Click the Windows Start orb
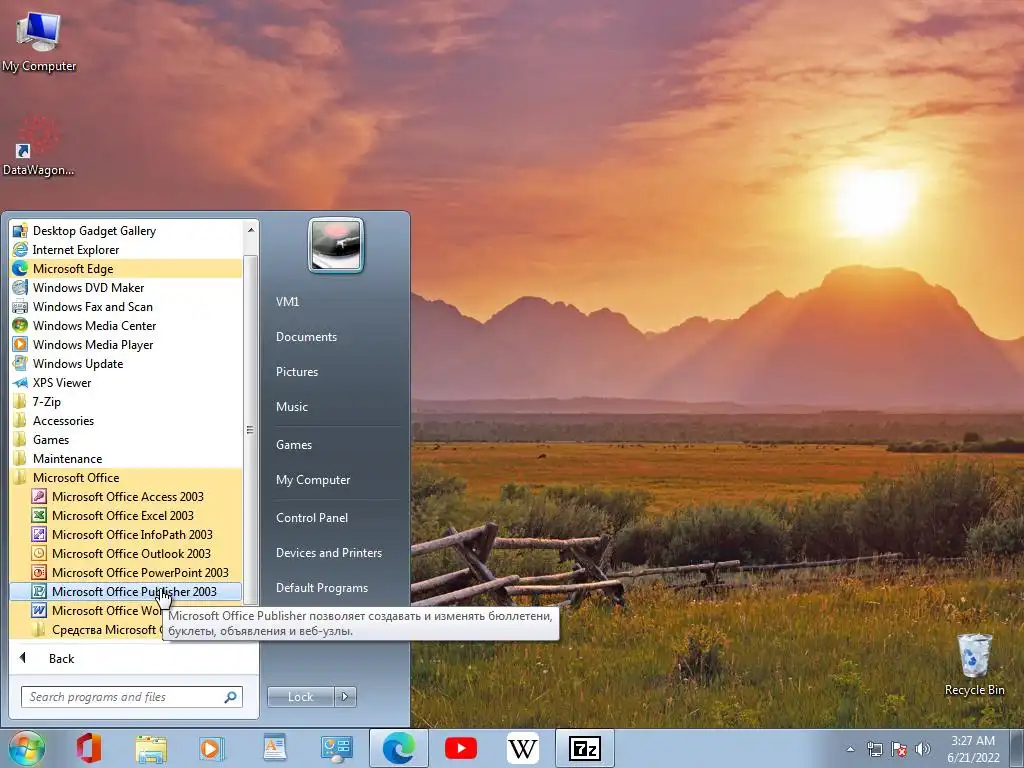 (26, 748)
